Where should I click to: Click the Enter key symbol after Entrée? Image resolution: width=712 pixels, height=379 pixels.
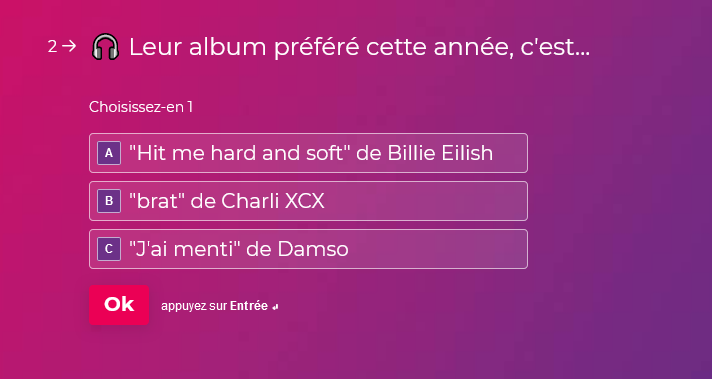pos(275,307)
